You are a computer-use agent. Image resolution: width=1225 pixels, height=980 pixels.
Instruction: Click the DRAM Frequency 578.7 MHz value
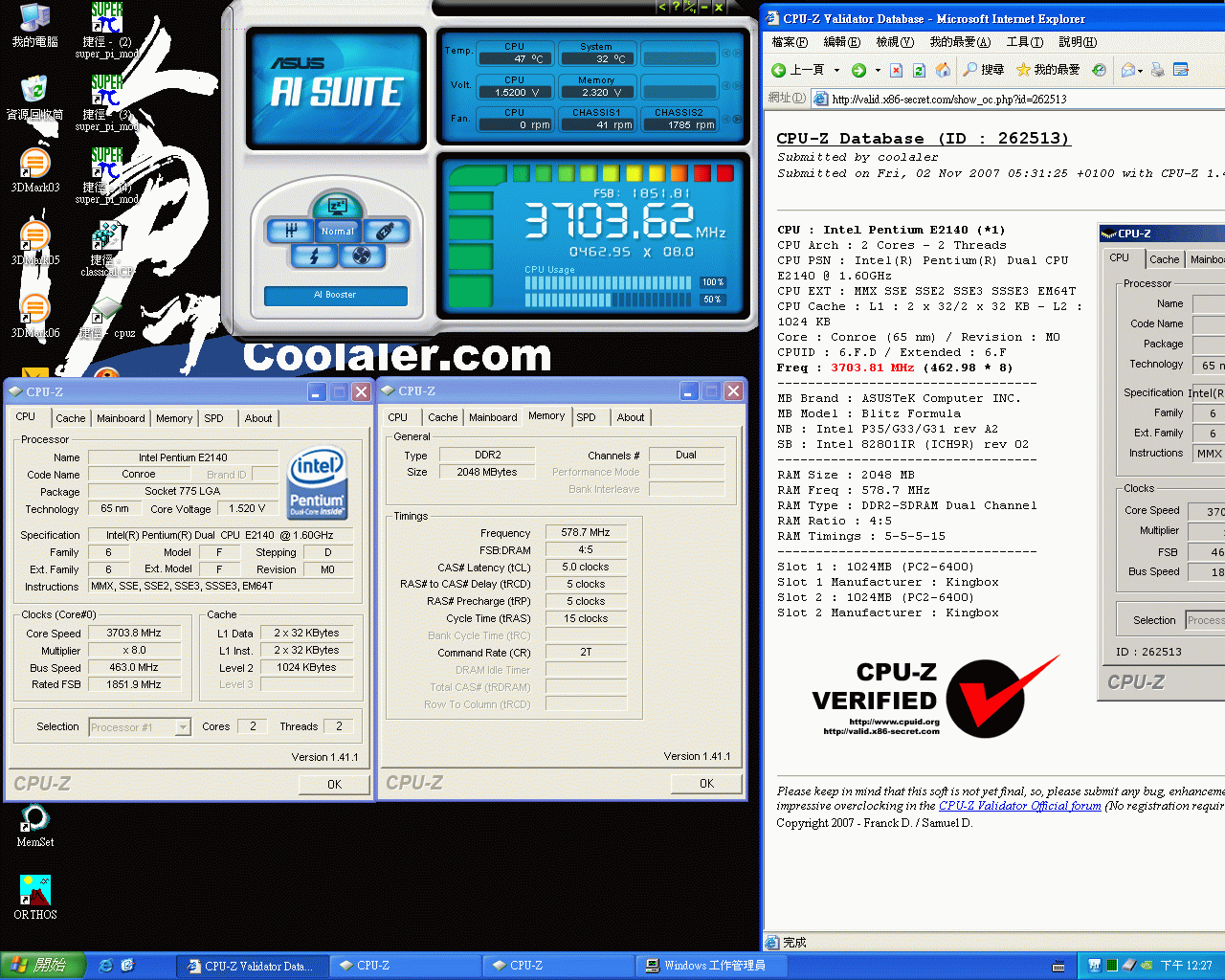[586, 533]
